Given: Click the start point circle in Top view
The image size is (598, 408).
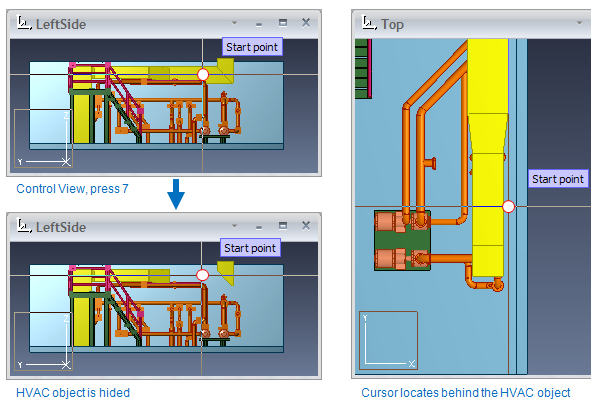Looking at the screenshot, I should pos(508,207).
